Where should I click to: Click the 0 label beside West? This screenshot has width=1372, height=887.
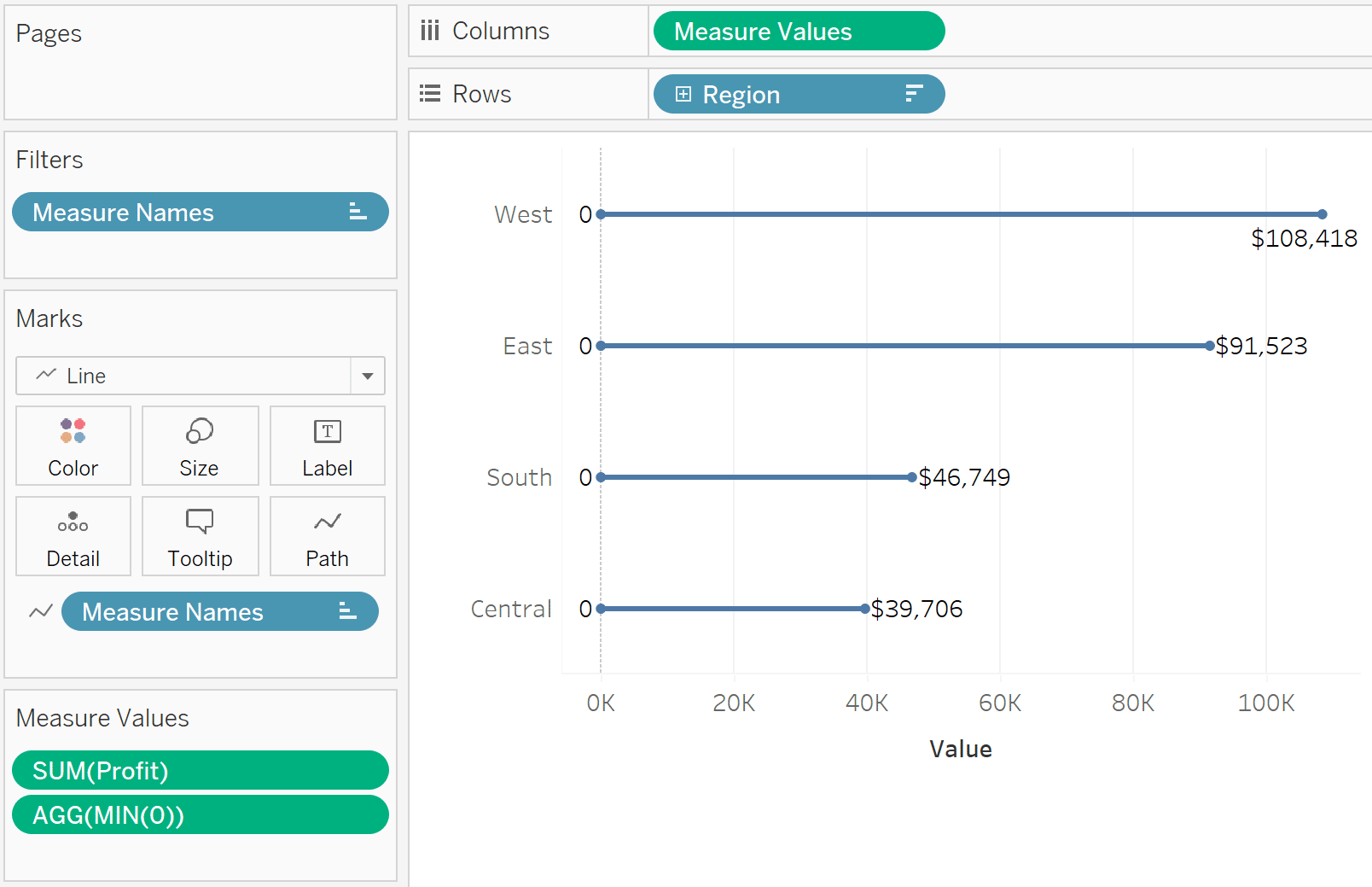tap(585, 214)
